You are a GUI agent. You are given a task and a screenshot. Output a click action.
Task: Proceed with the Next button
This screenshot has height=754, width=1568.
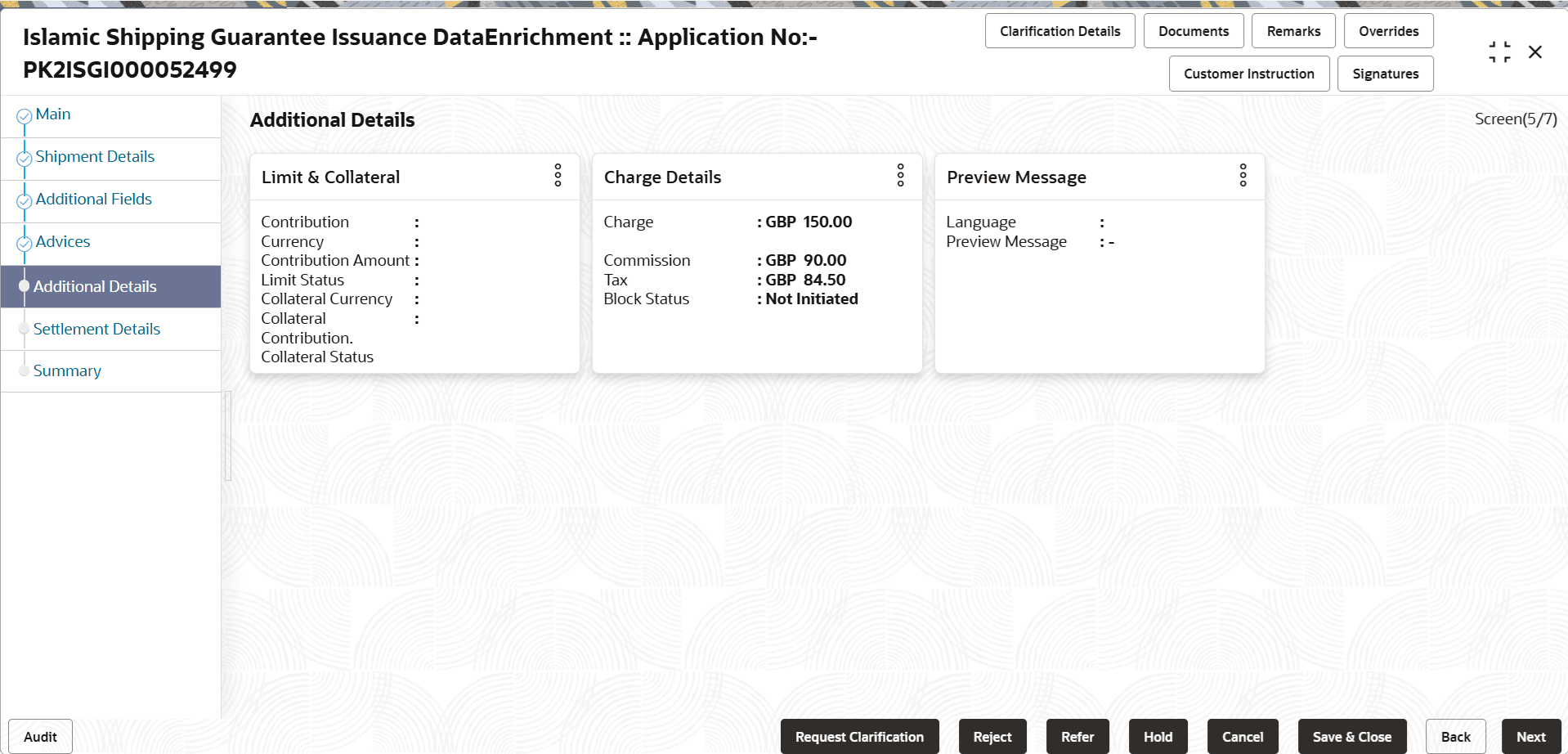coord(1530,737)
